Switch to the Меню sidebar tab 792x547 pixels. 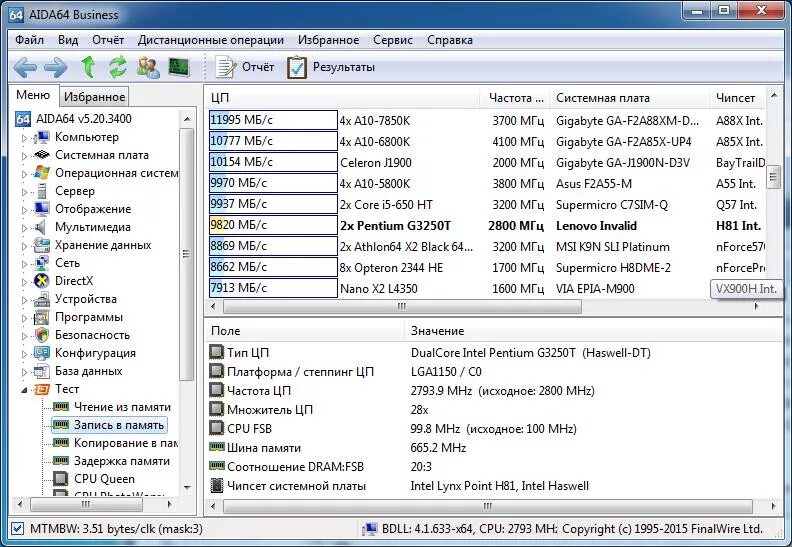click(x=33, y=95)
